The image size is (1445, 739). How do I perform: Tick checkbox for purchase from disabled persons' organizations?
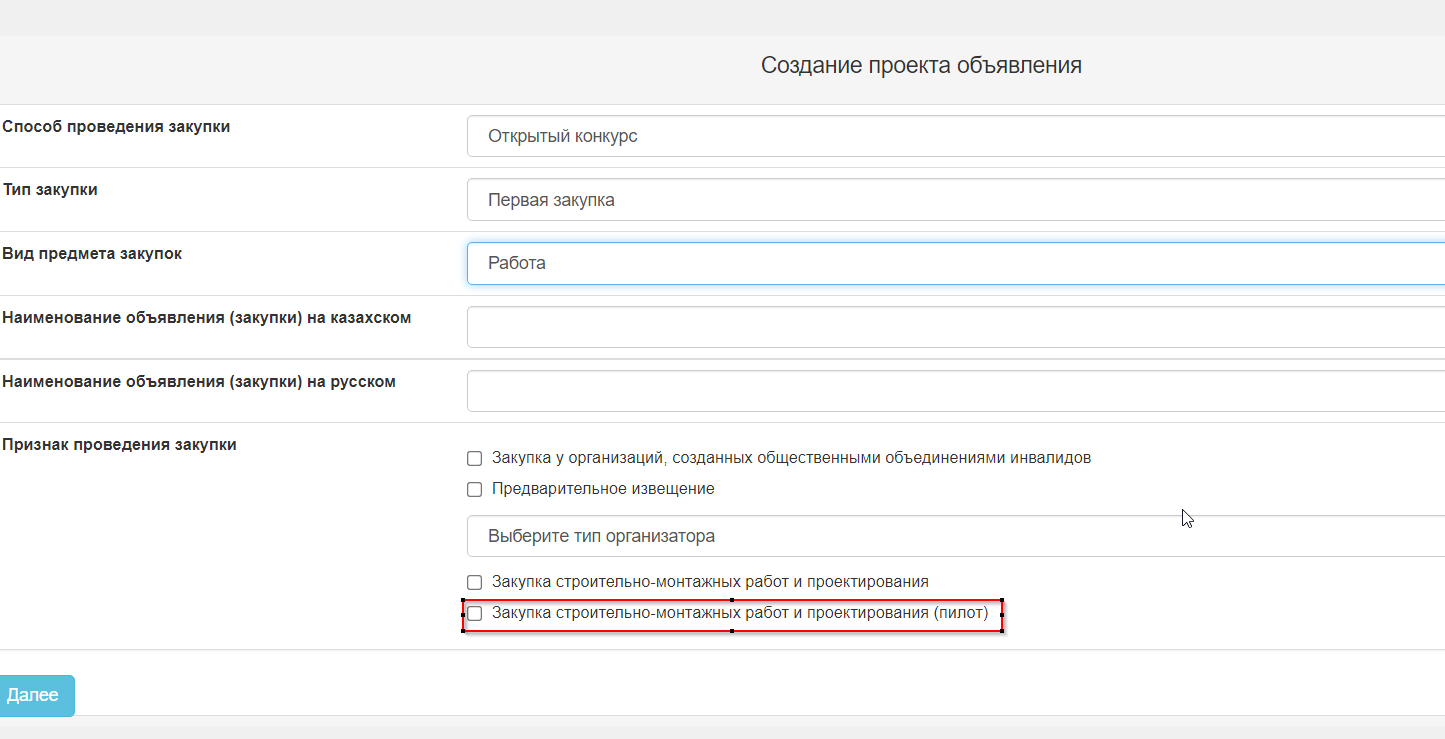coord(475,459)
